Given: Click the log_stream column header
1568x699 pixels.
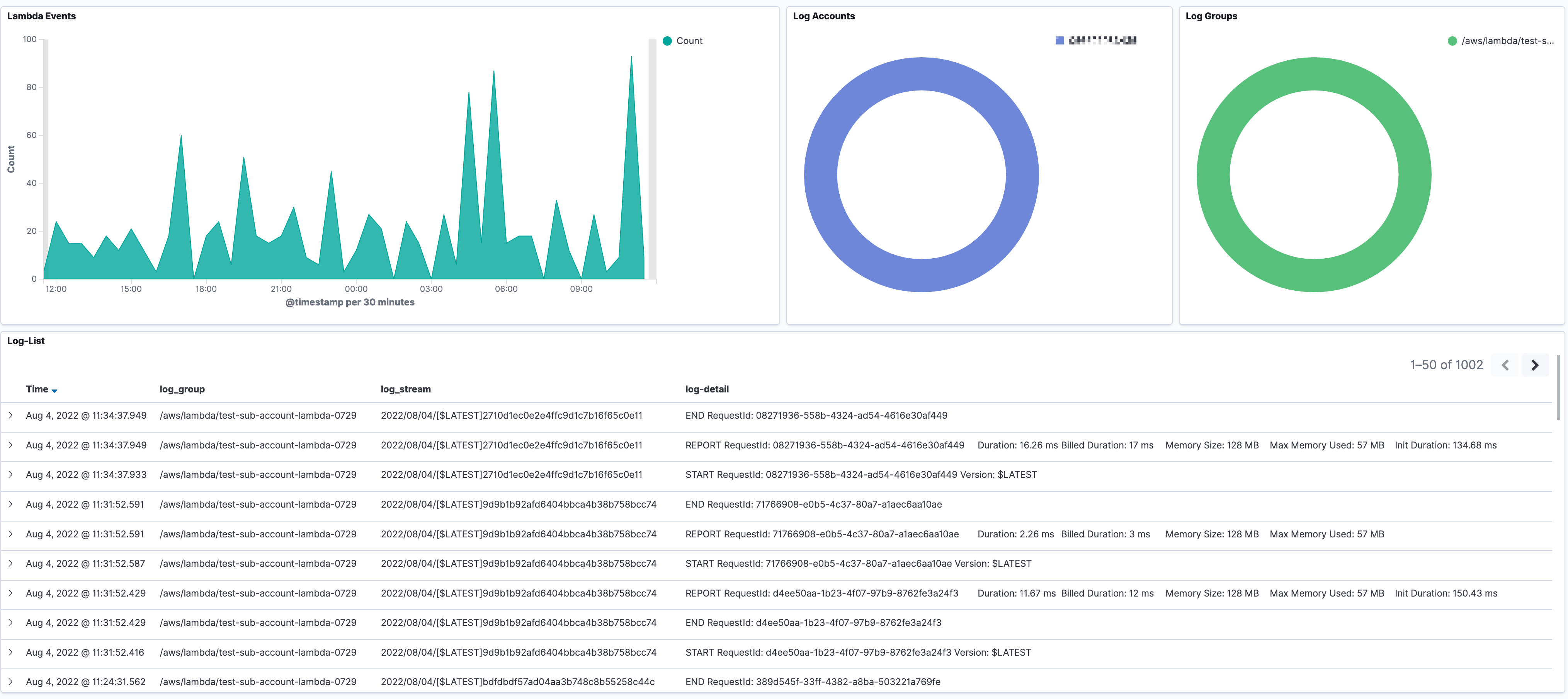Looking at the screenshot, I should [405, 389].
